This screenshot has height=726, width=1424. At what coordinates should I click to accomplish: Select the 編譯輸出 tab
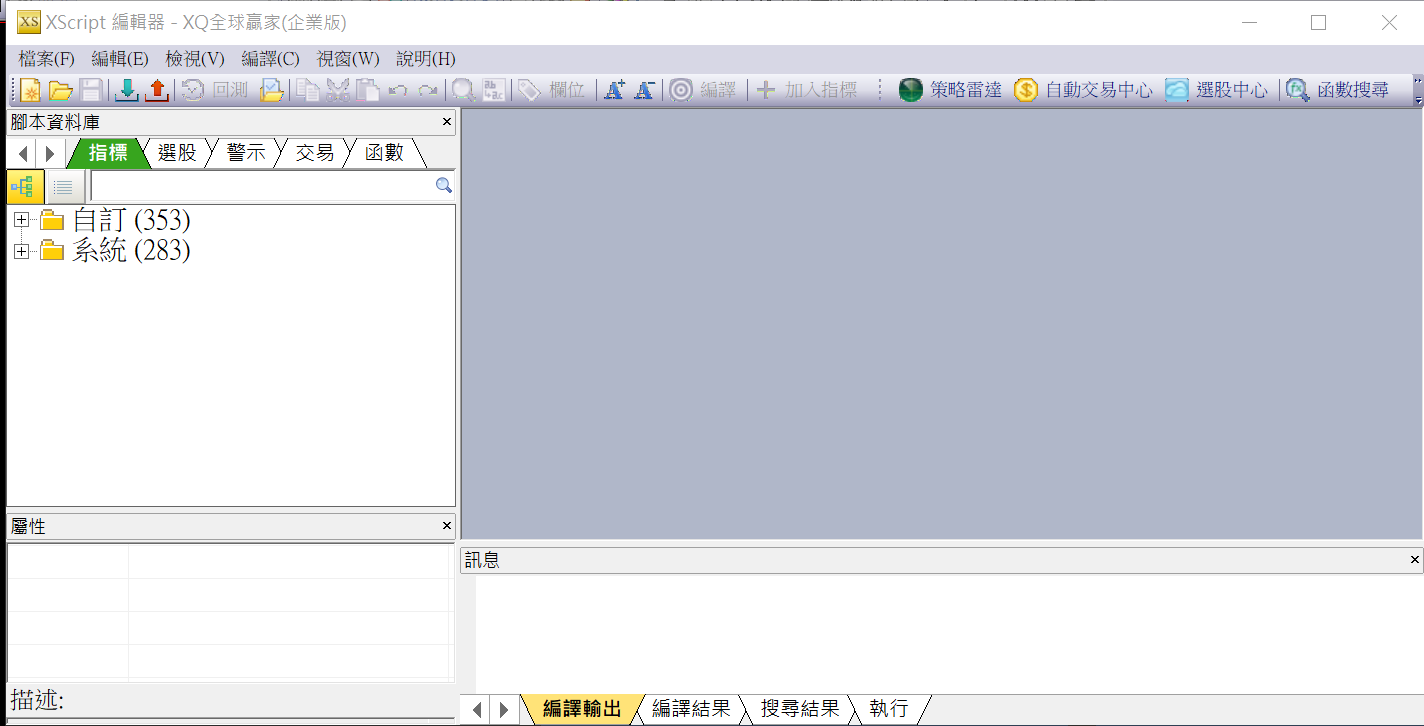coord(582,709)
